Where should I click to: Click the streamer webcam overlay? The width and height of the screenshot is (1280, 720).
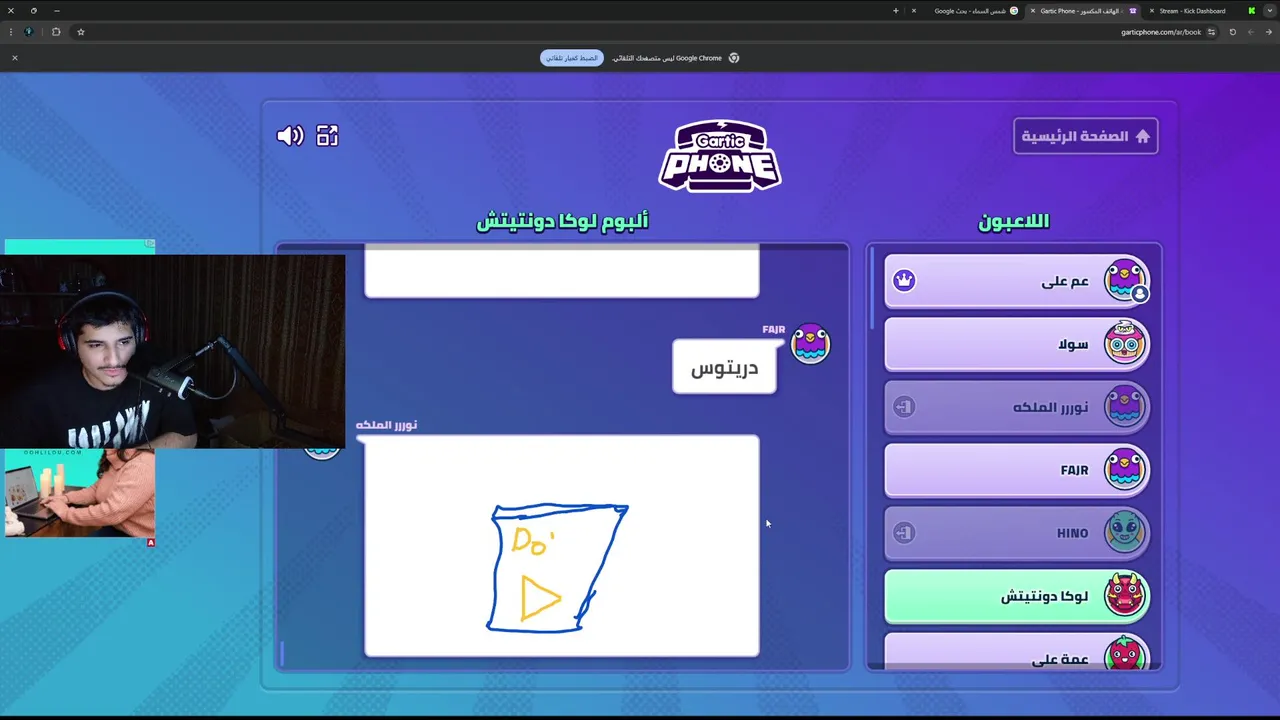[x=172, y=351]
